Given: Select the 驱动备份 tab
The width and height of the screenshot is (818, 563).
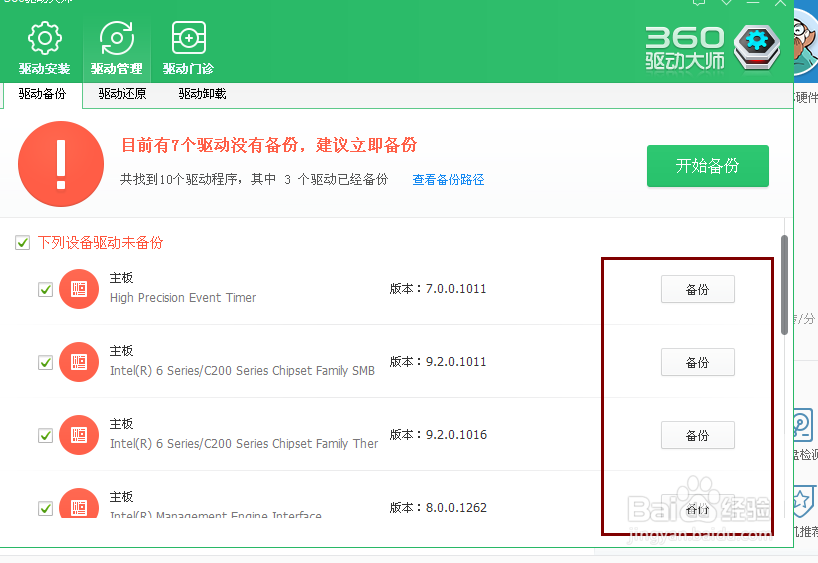Looking at the screenshot, I should point(42,94).
